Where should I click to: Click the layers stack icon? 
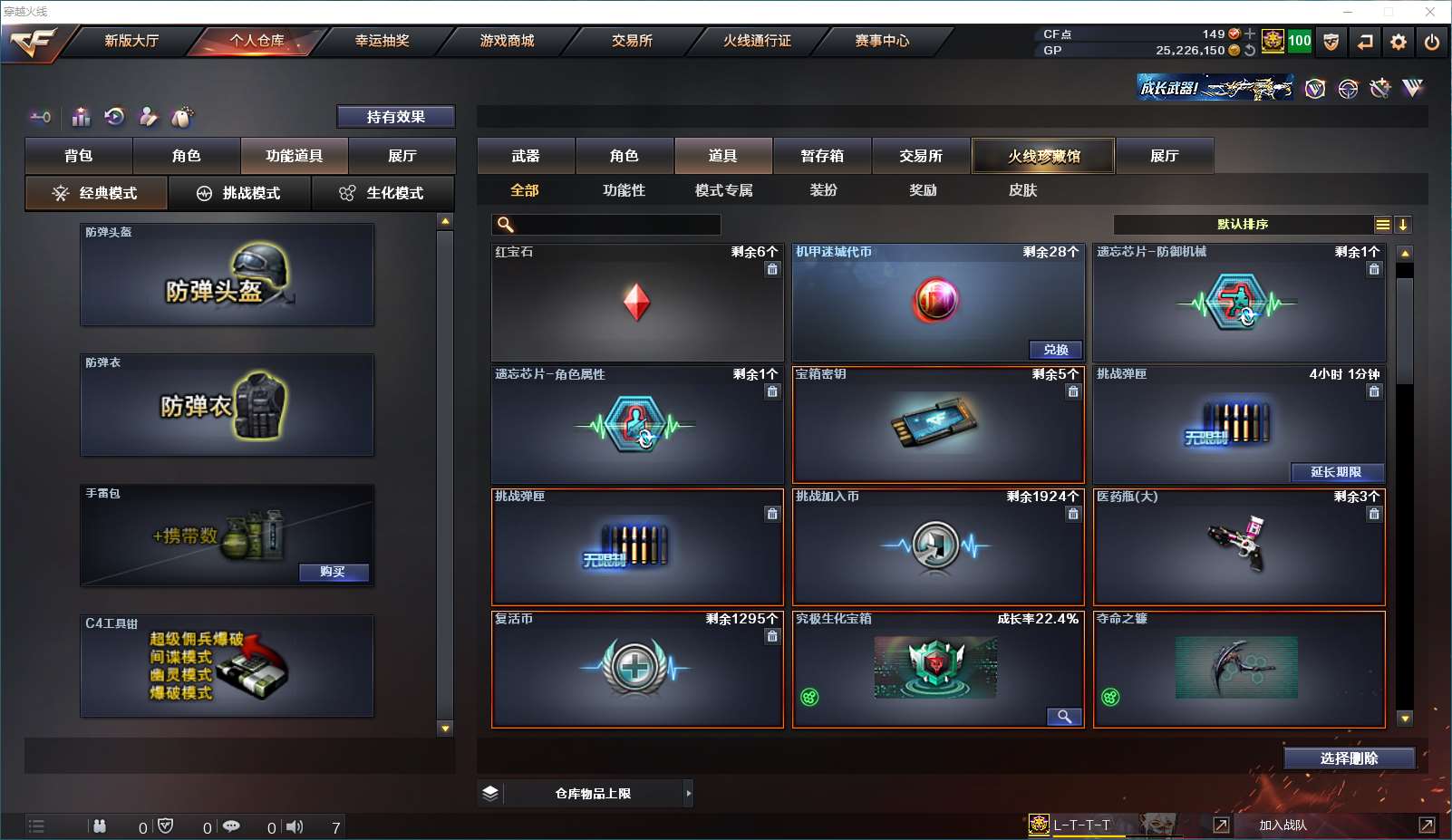490,793
